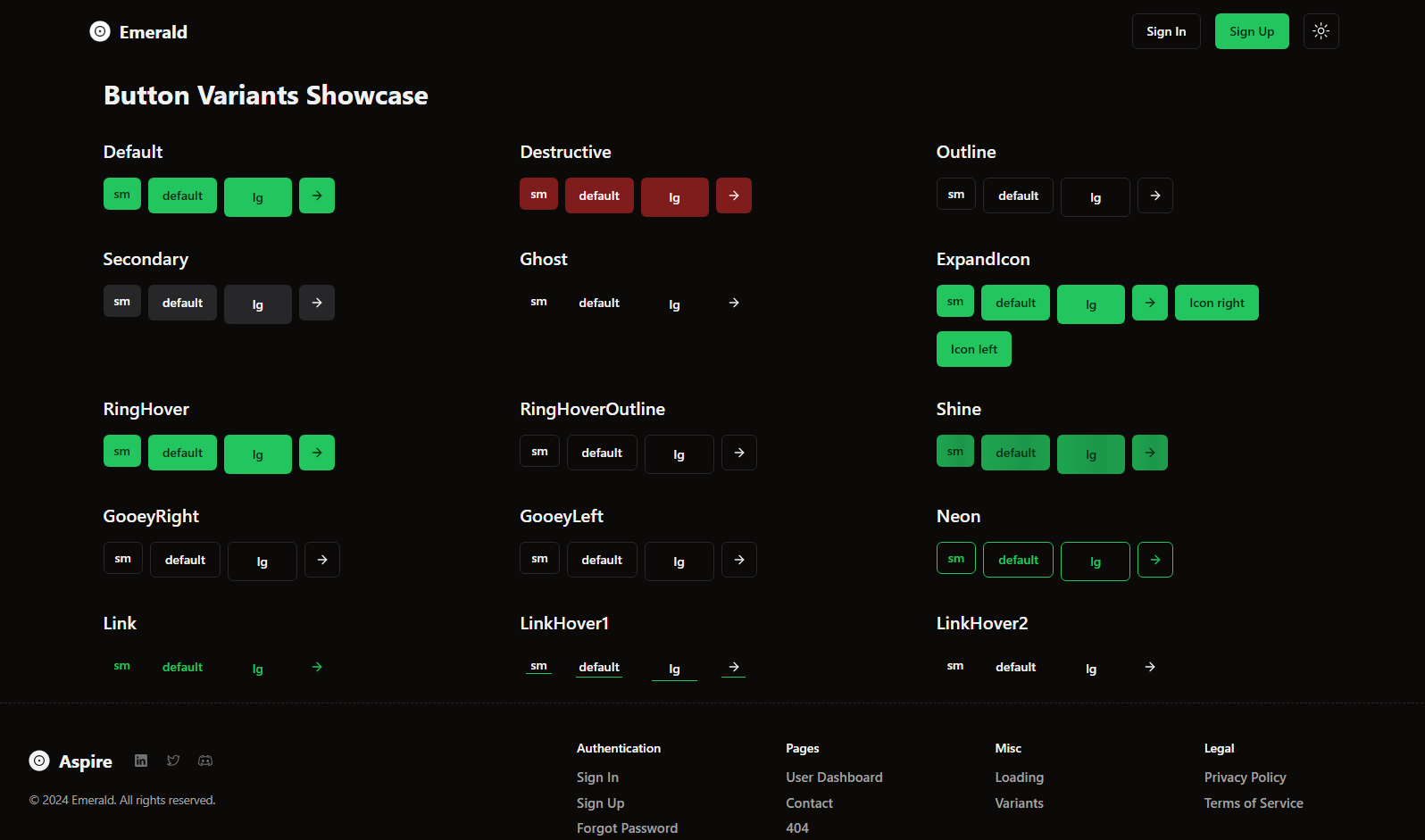Click the Ghost variant arrow icon button
Screen dimensions: 1425x840
[x=734, y=303]
